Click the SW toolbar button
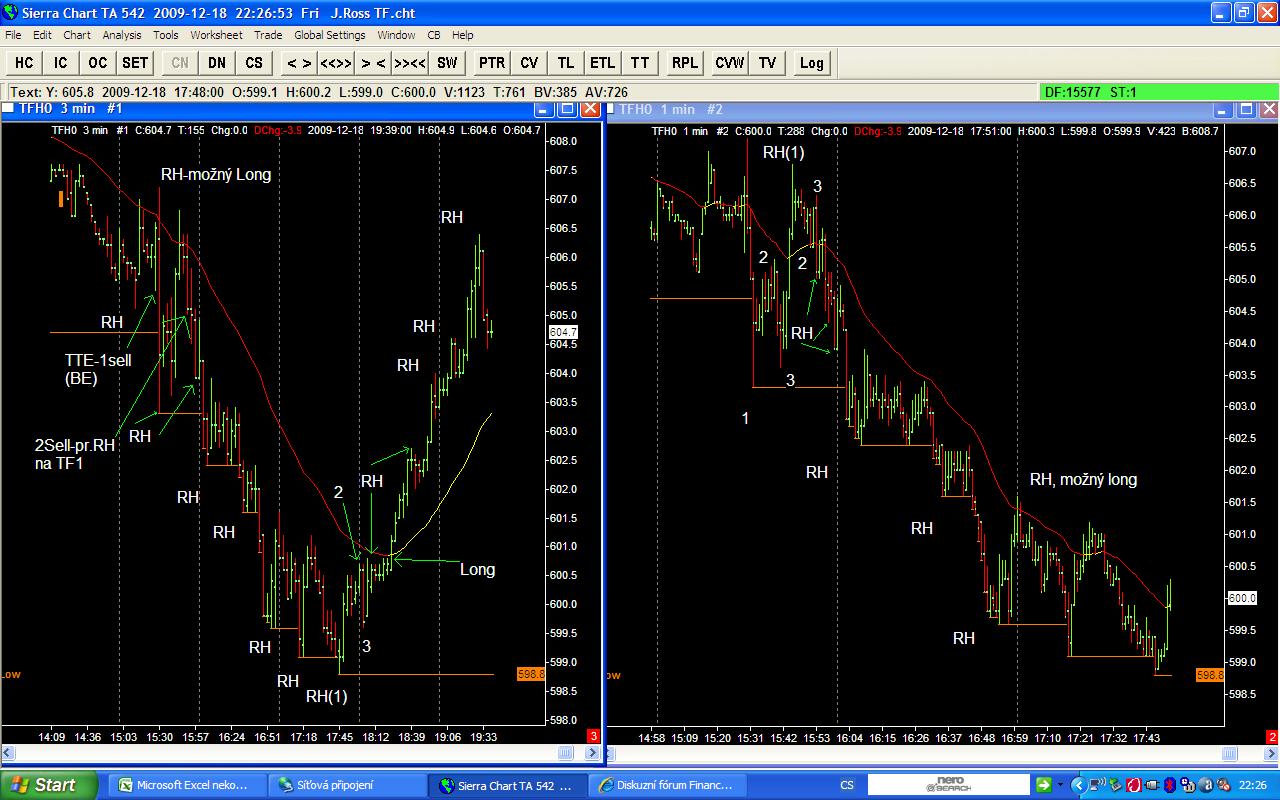The image size is (1280, 800). coord(447,63)
